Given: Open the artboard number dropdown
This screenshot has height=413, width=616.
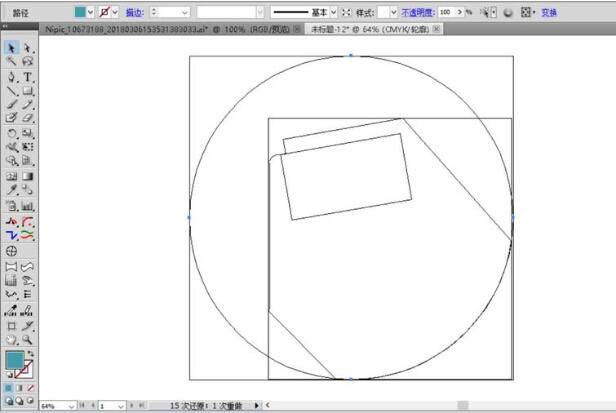Looking at the screenshot, I should click(121, 406).
